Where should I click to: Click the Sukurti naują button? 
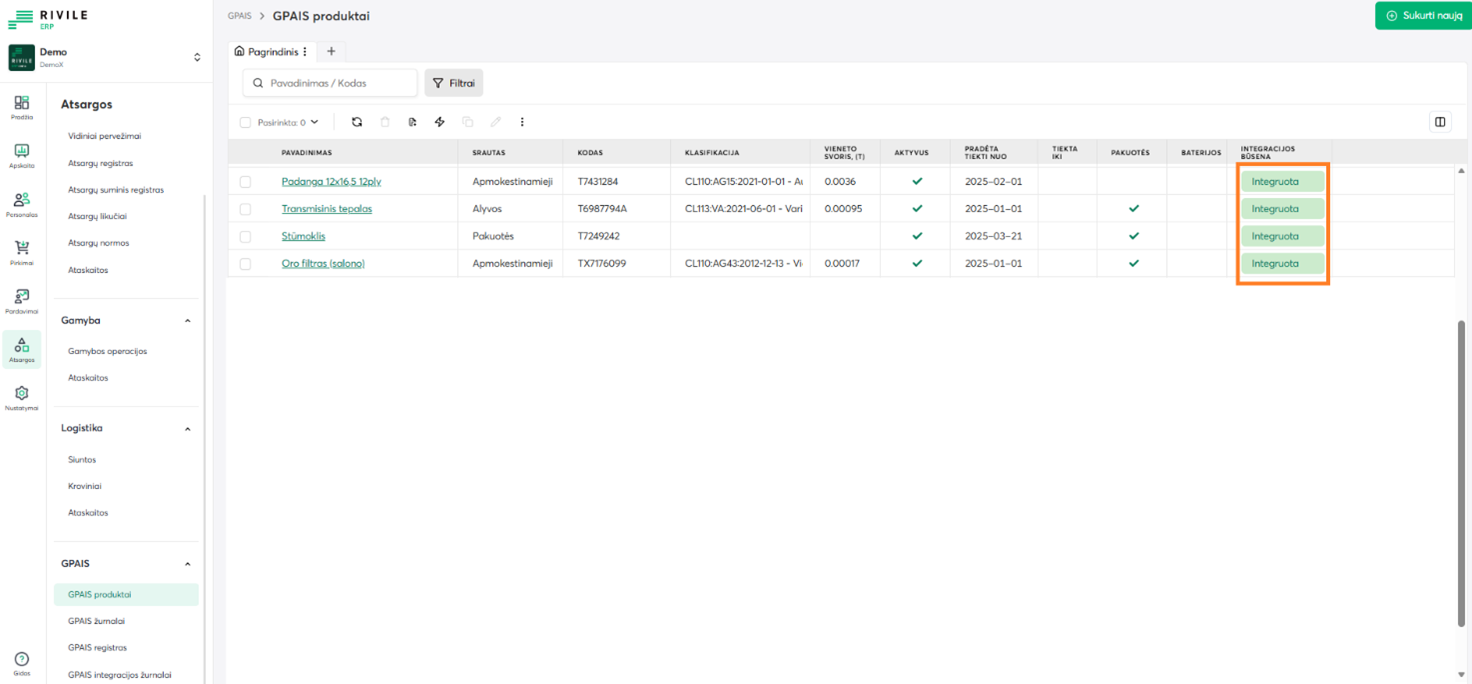[x=1424, y=16]
